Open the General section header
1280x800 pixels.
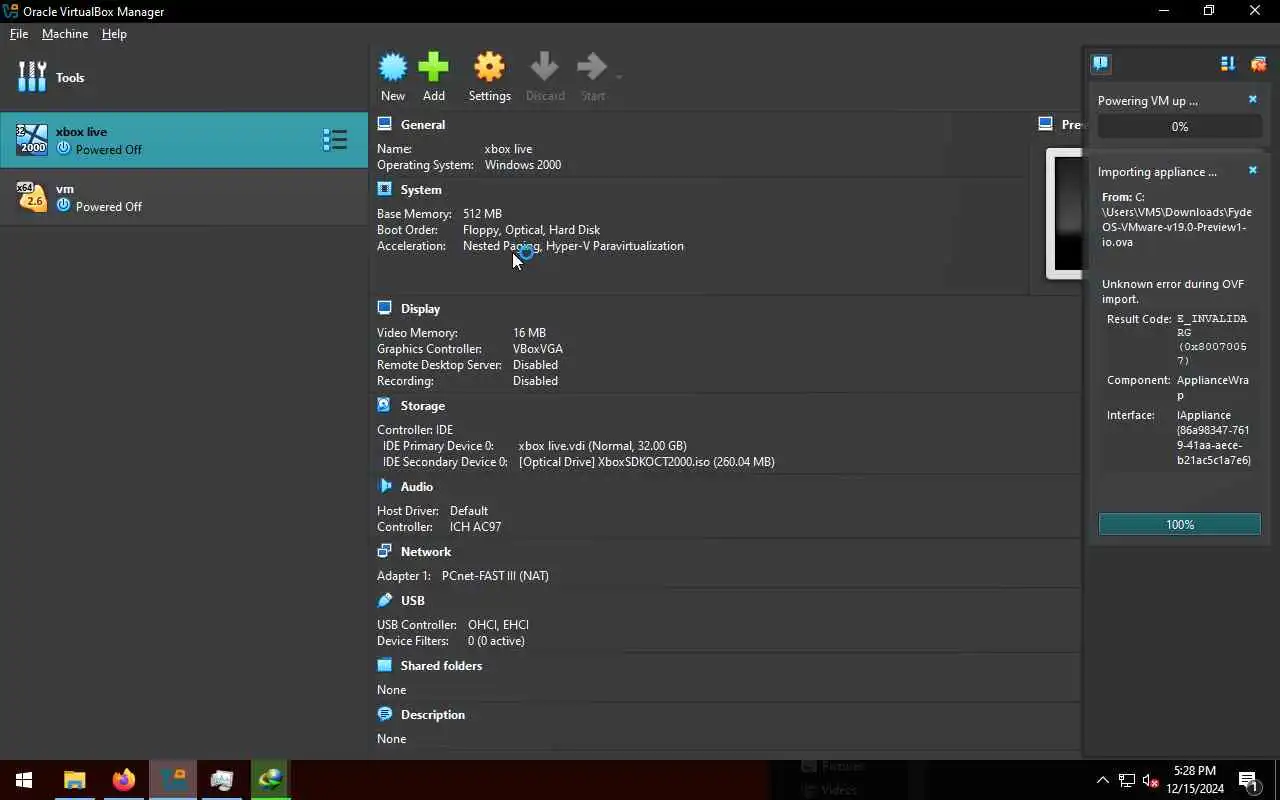pos(423,125)
